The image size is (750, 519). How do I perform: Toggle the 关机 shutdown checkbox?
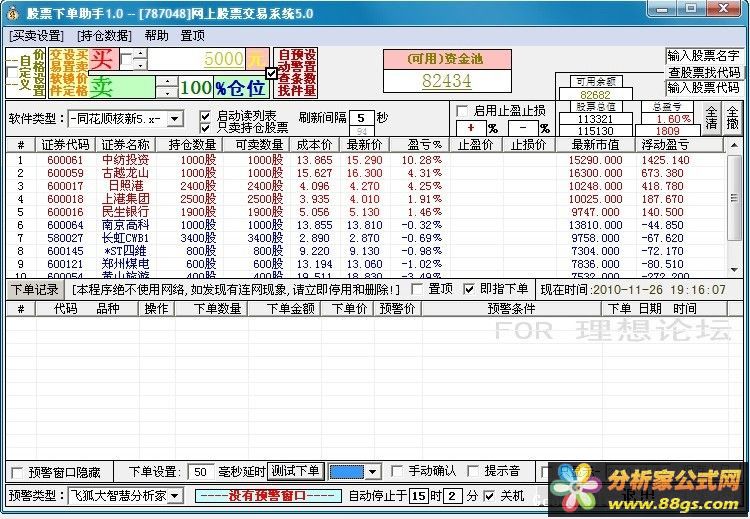pos(489,496)
